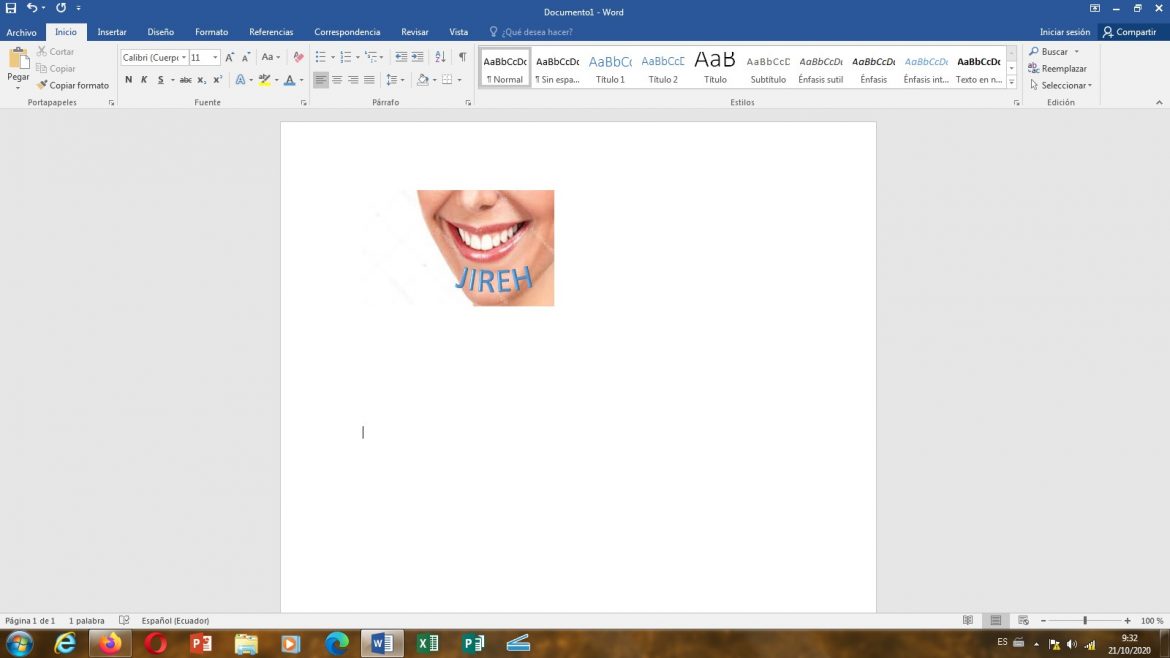Click the superscript x² icon
The height and width of the screenshot is (658, 1170).
tap(218, 80)
